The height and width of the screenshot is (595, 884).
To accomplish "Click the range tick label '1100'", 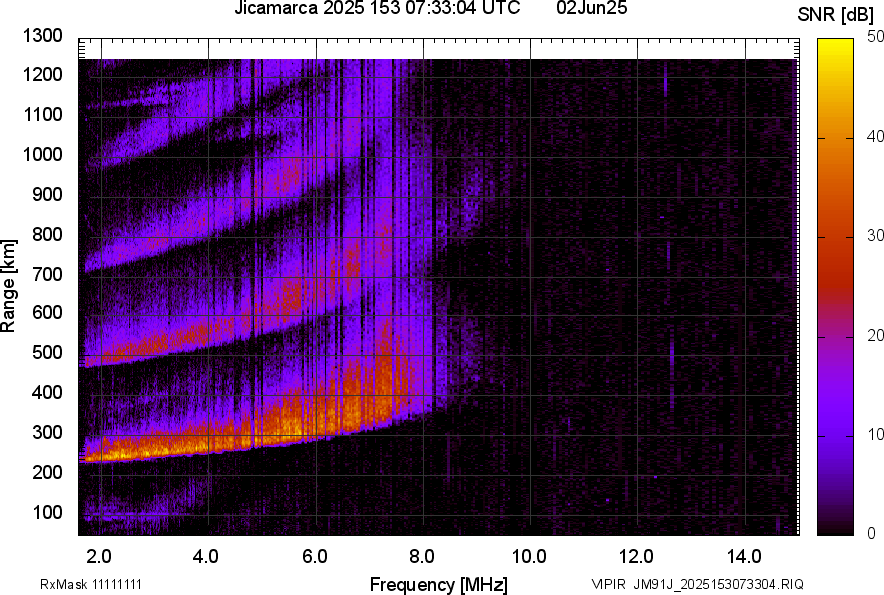I will (x=43, y=114).
